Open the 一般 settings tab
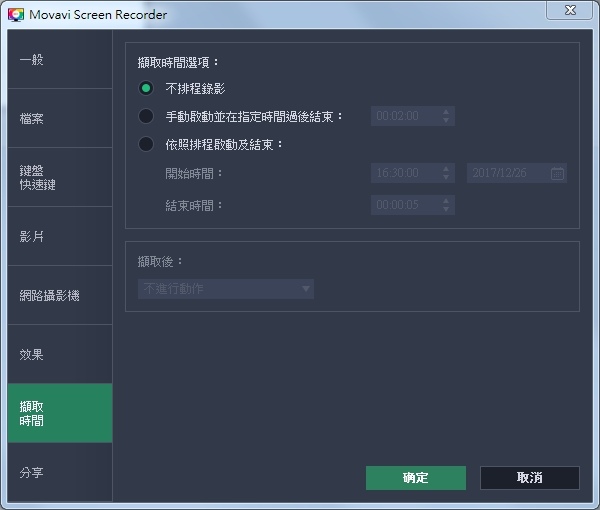The image size is (600, 510). [60, 59]
